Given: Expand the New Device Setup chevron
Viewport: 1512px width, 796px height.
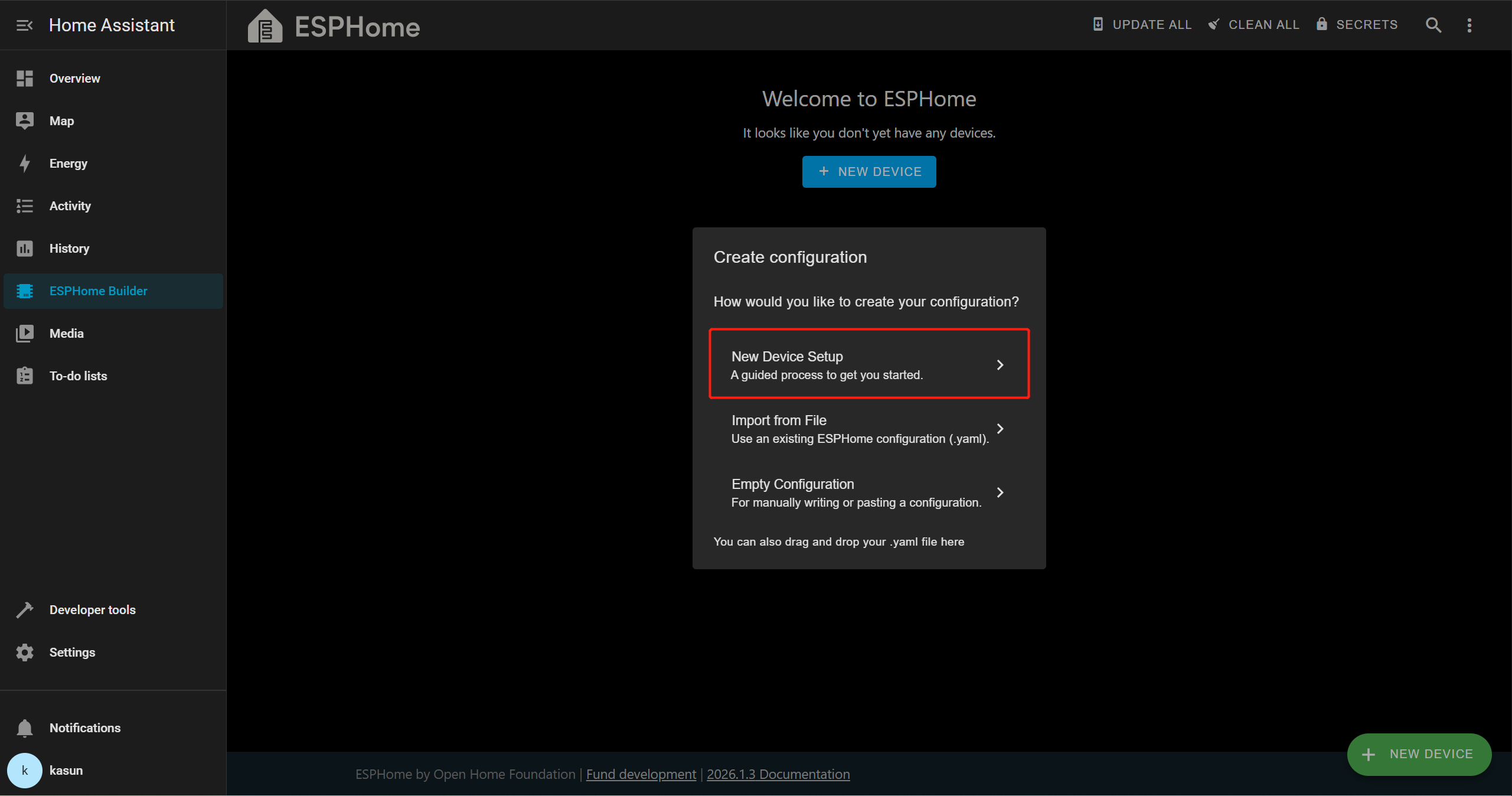Looking at the screenshot, I should [x=1000, y=365].
